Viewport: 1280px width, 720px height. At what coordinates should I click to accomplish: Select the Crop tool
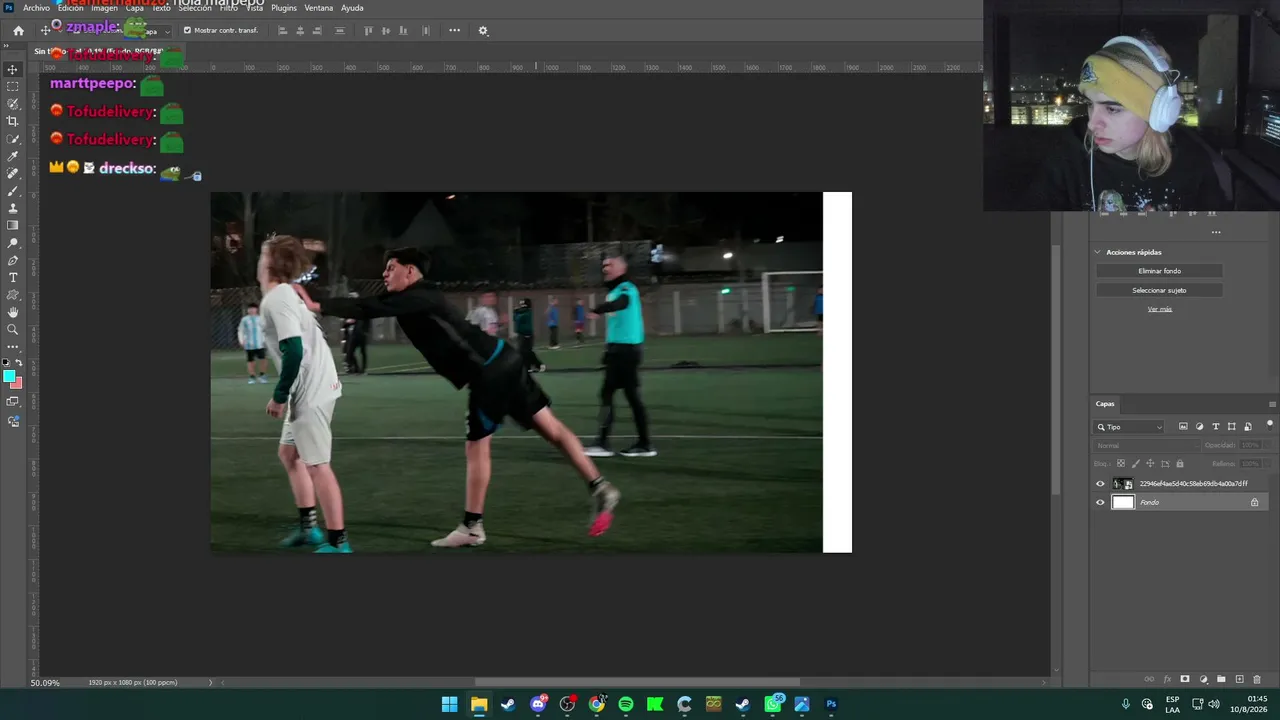13,121
